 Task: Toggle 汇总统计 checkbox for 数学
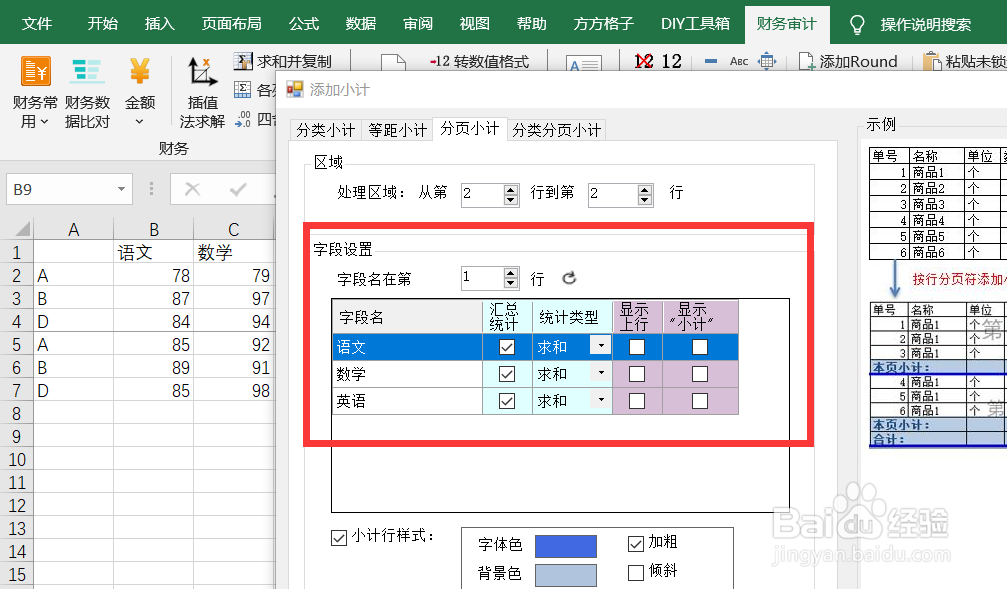coord(507,374)
